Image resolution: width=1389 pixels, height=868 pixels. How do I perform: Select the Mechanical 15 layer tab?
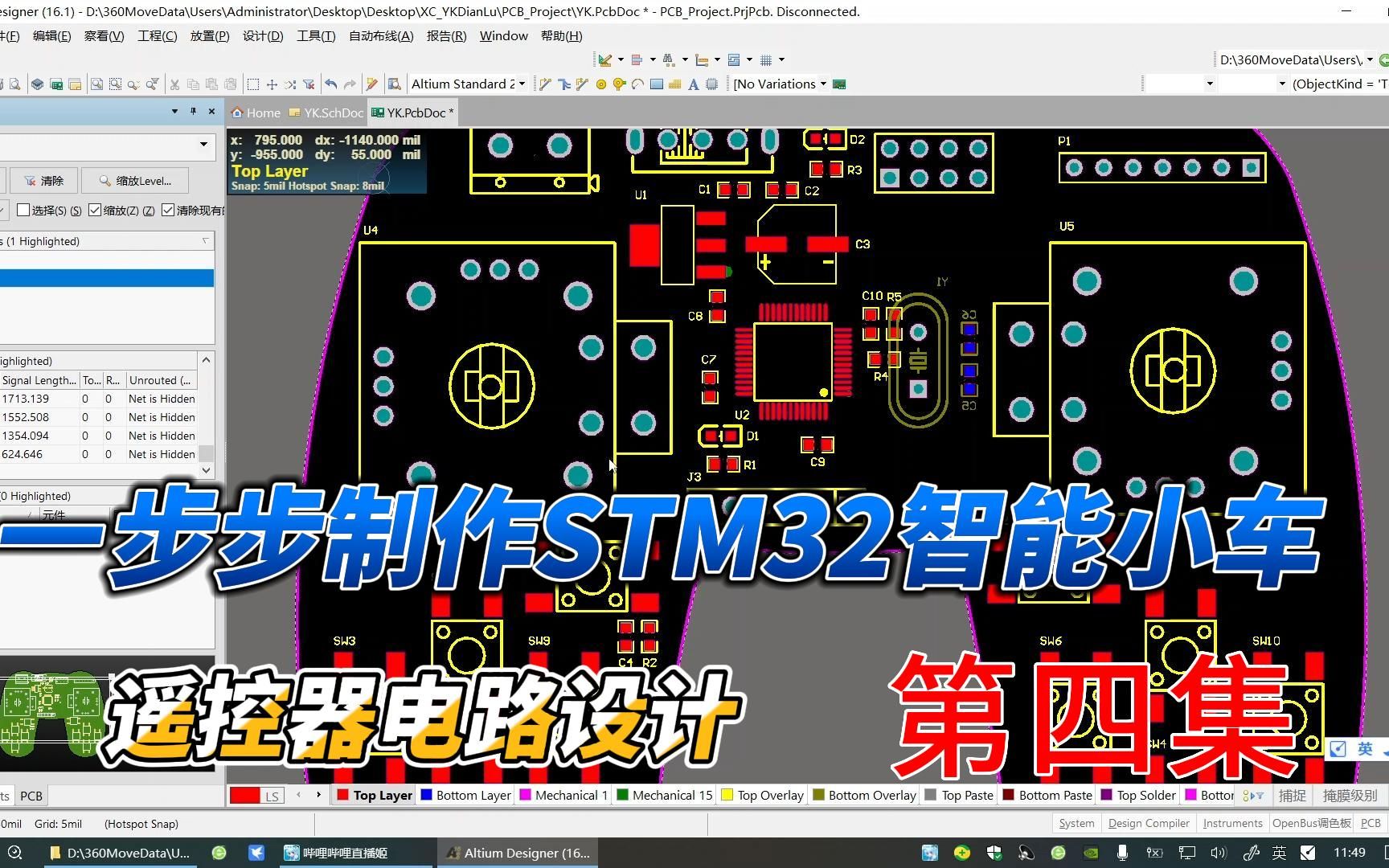coord(665,795)
